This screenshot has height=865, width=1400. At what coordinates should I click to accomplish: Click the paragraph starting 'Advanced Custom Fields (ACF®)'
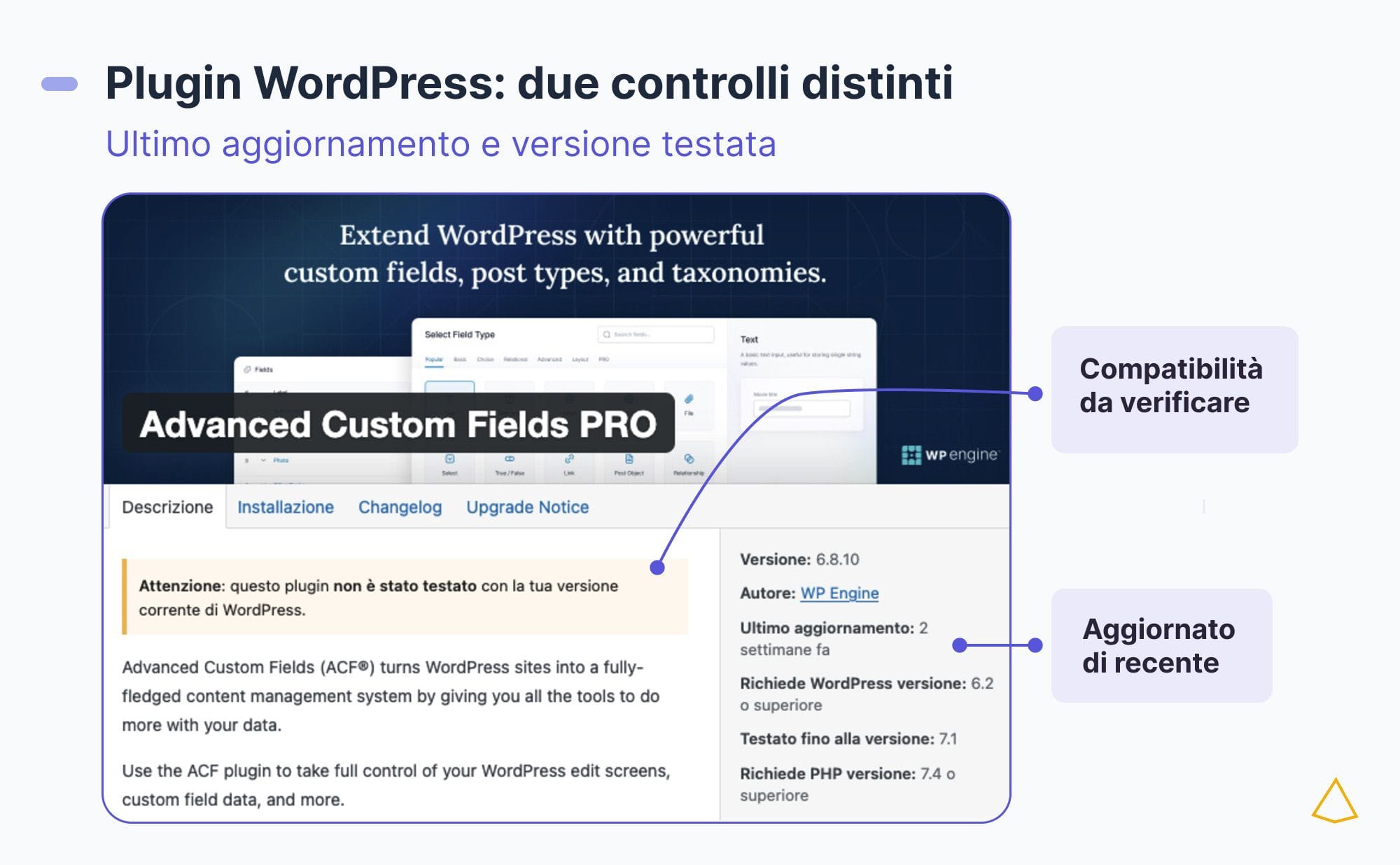391,696
